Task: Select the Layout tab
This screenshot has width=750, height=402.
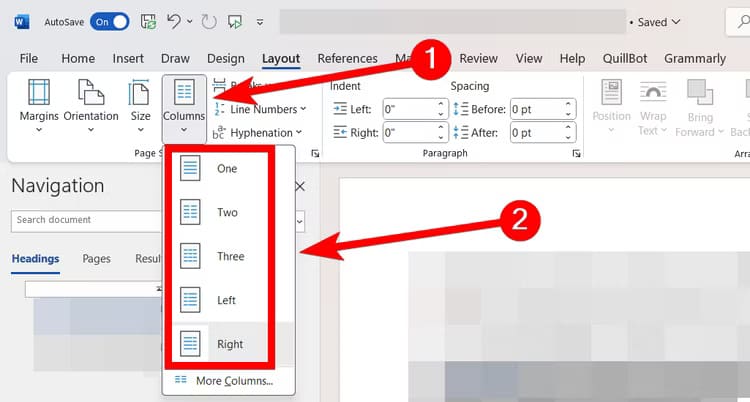Action: (281, 58)
